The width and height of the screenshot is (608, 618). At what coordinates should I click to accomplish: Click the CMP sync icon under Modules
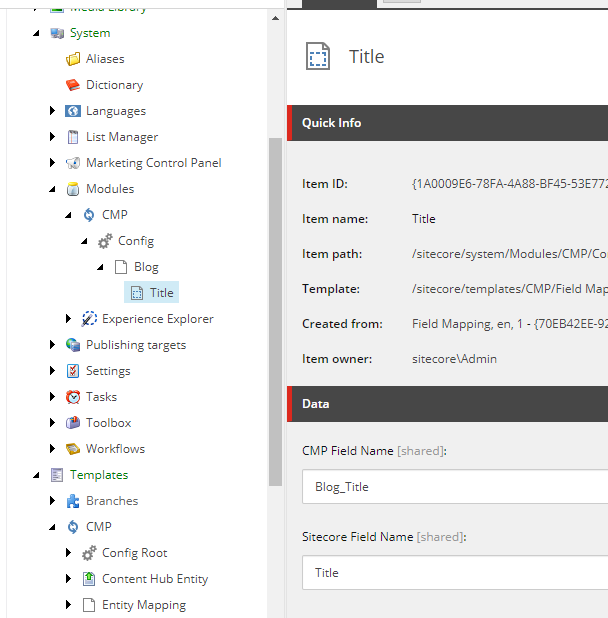coord(89,215)
